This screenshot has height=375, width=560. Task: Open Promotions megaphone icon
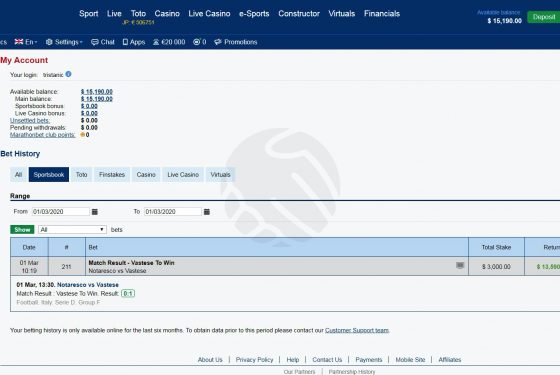point(218,42)
